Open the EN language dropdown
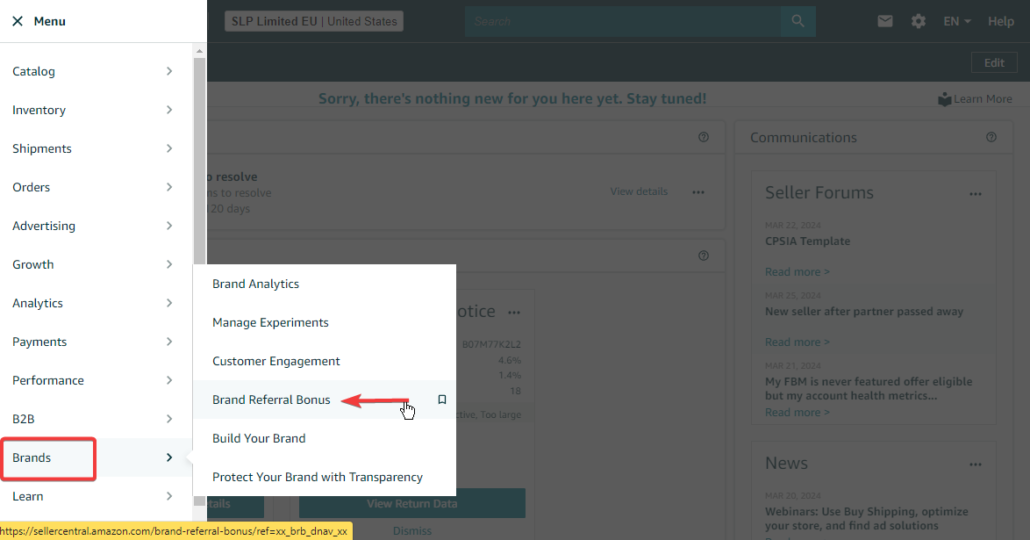This screenshot has width=1030, height=540. click(956, 21)
